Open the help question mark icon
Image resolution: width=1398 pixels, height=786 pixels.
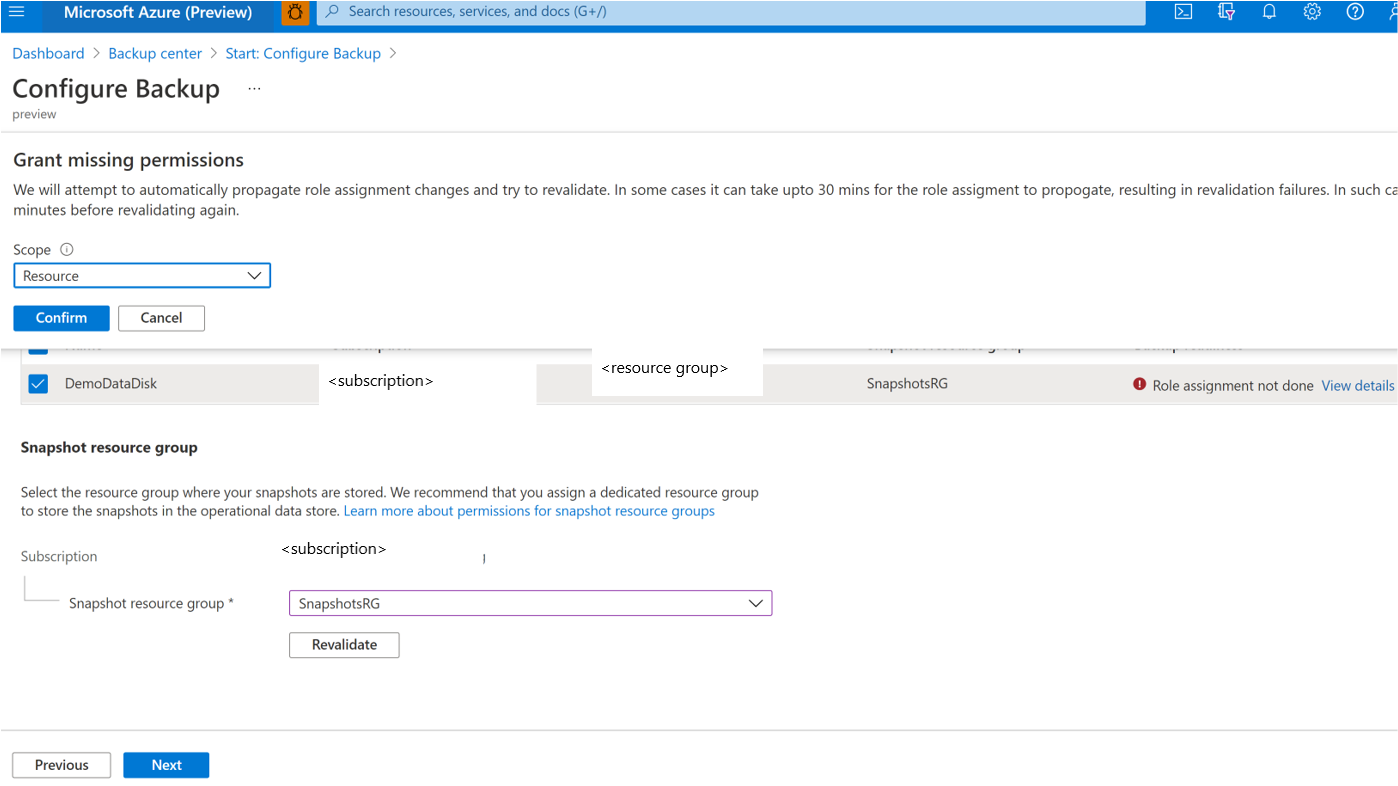coord(1355,12)
